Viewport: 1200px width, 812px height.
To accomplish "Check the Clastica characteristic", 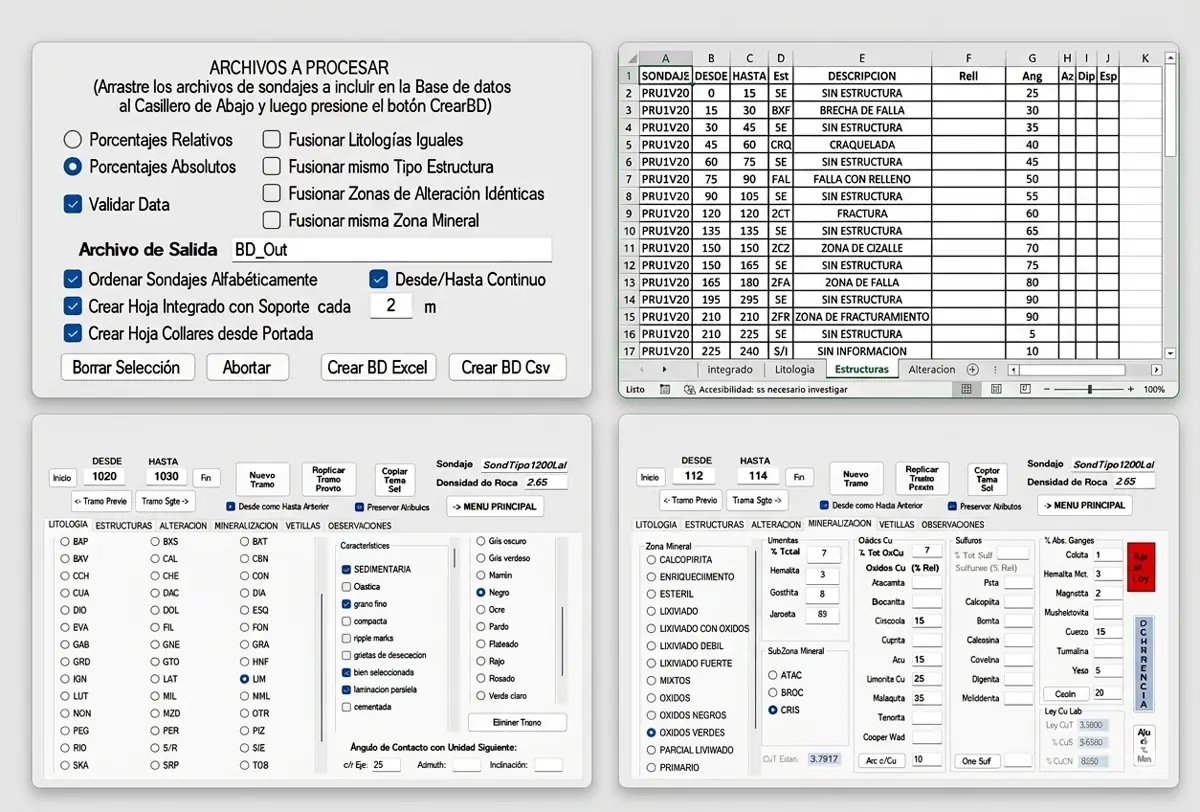I will (347, 587).
